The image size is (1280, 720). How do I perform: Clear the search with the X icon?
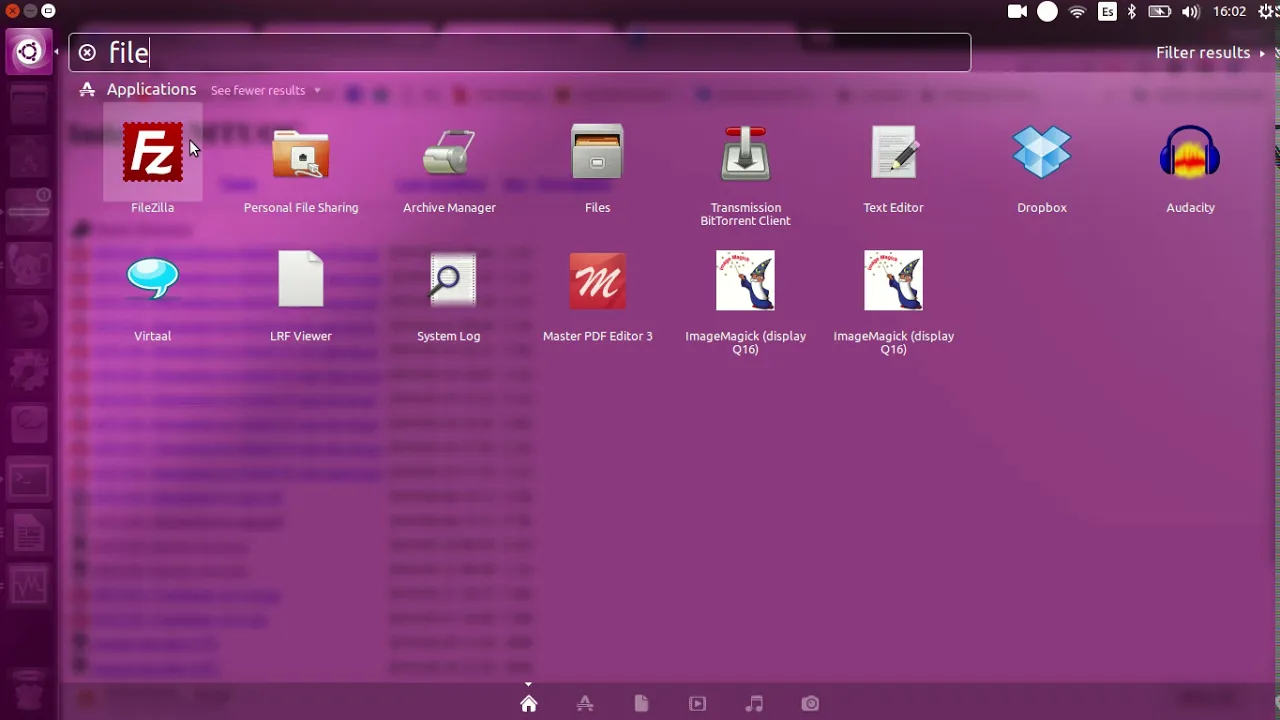click(87, 52)
